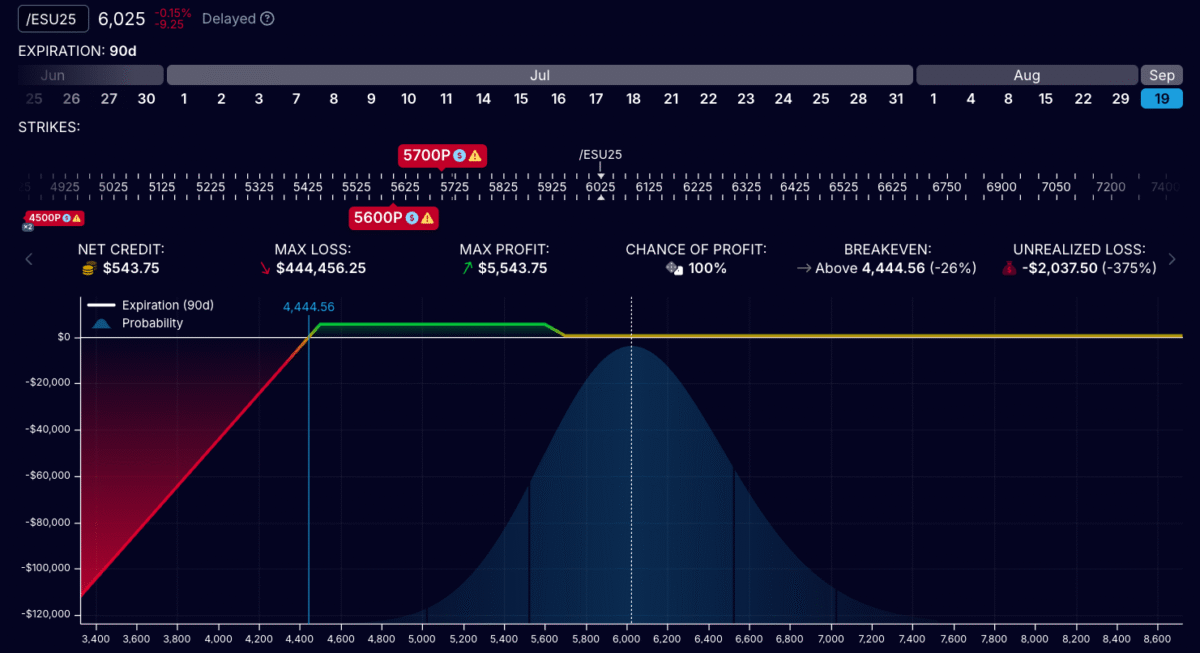Select the Jul month bar
The height and width of the screenshot is (653, 1200).
pyautogui.click(x=540, y=75)
